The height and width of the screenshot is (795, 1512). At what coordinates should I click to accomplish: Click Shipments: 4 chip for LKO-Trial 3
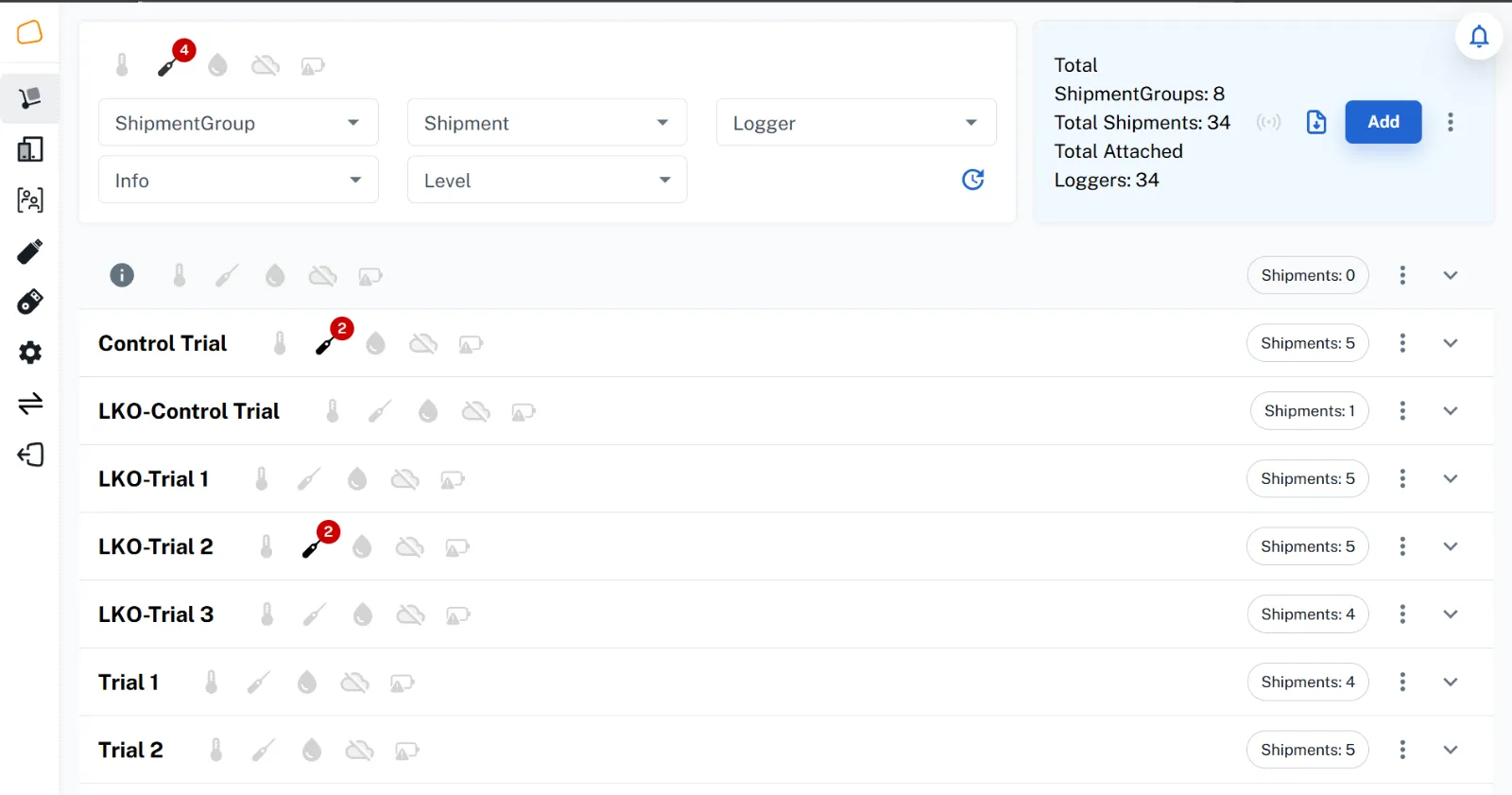[x=1308, y=614]
